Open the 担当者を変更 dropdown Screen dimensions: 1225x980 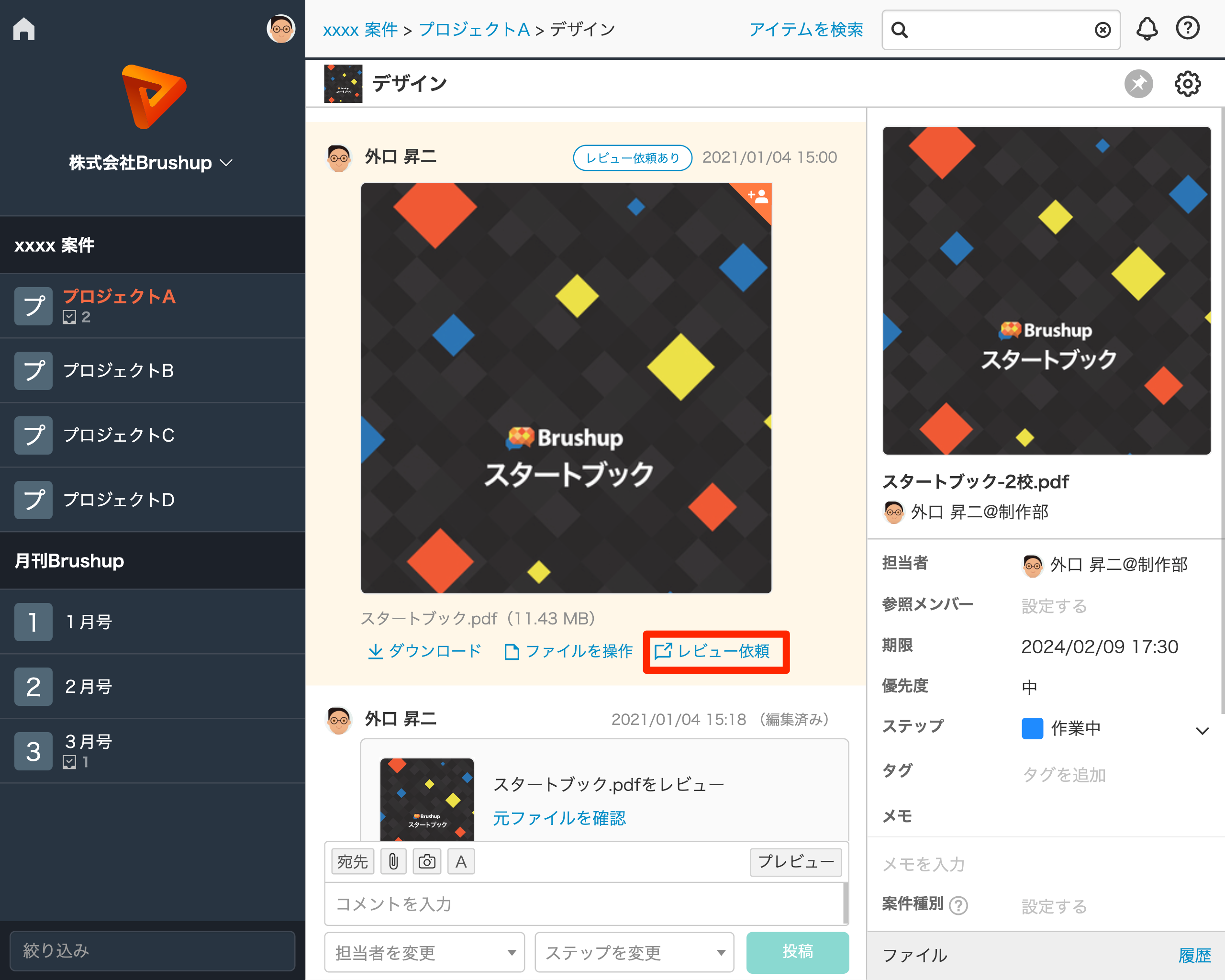point(424,952)
